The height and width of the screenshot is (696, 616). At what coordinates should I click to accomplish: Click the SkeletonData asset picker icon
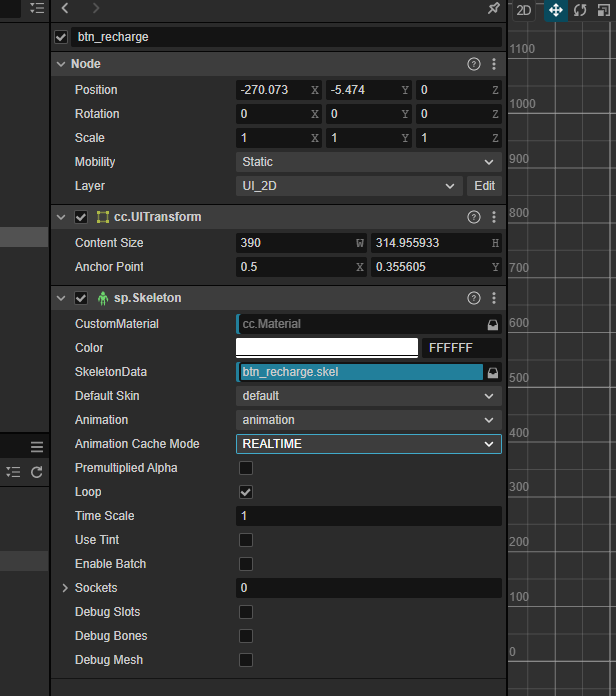pyautogui.click(x=493, y=373)
